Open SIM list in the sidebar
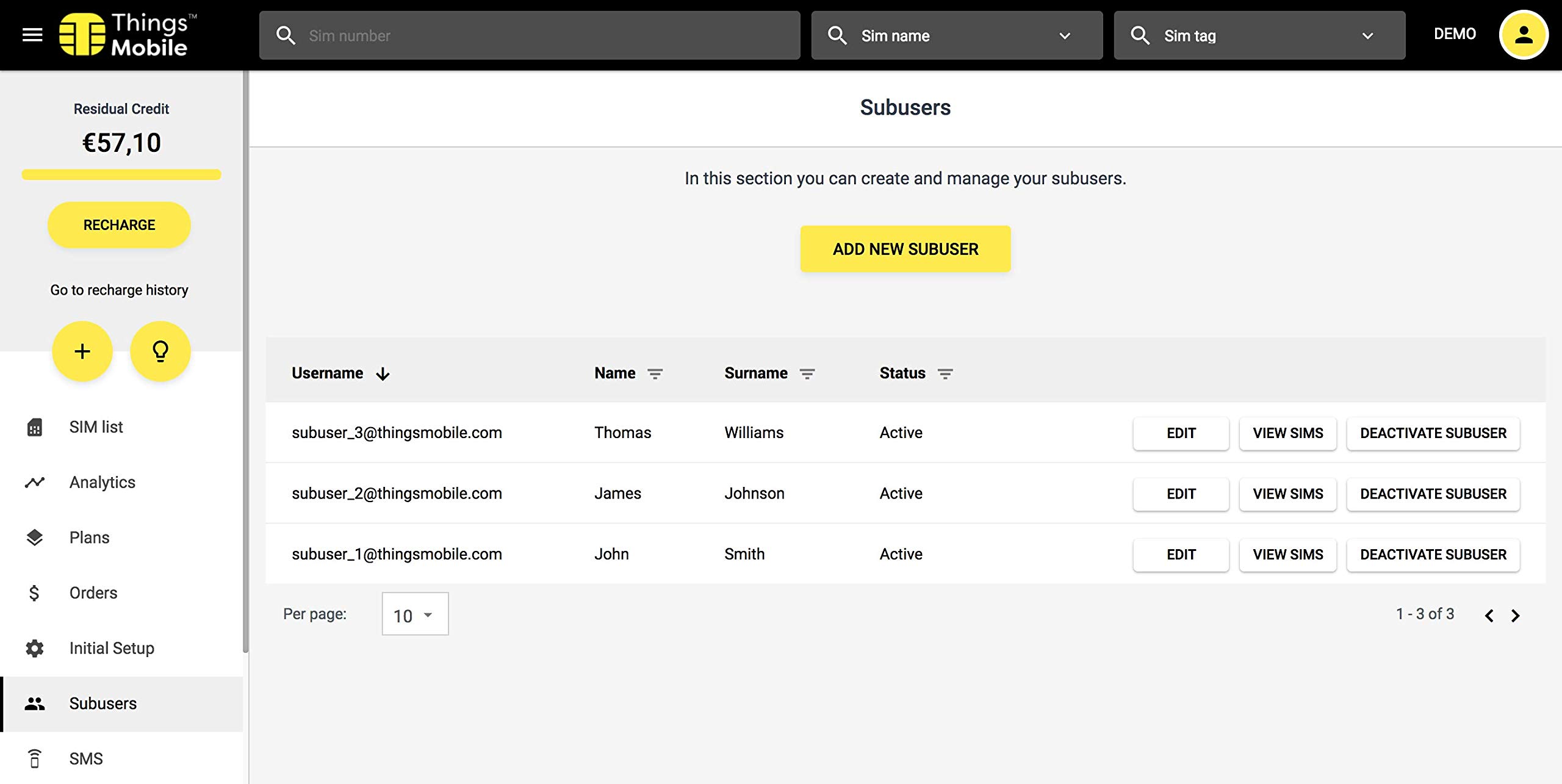 coord(96,427)
